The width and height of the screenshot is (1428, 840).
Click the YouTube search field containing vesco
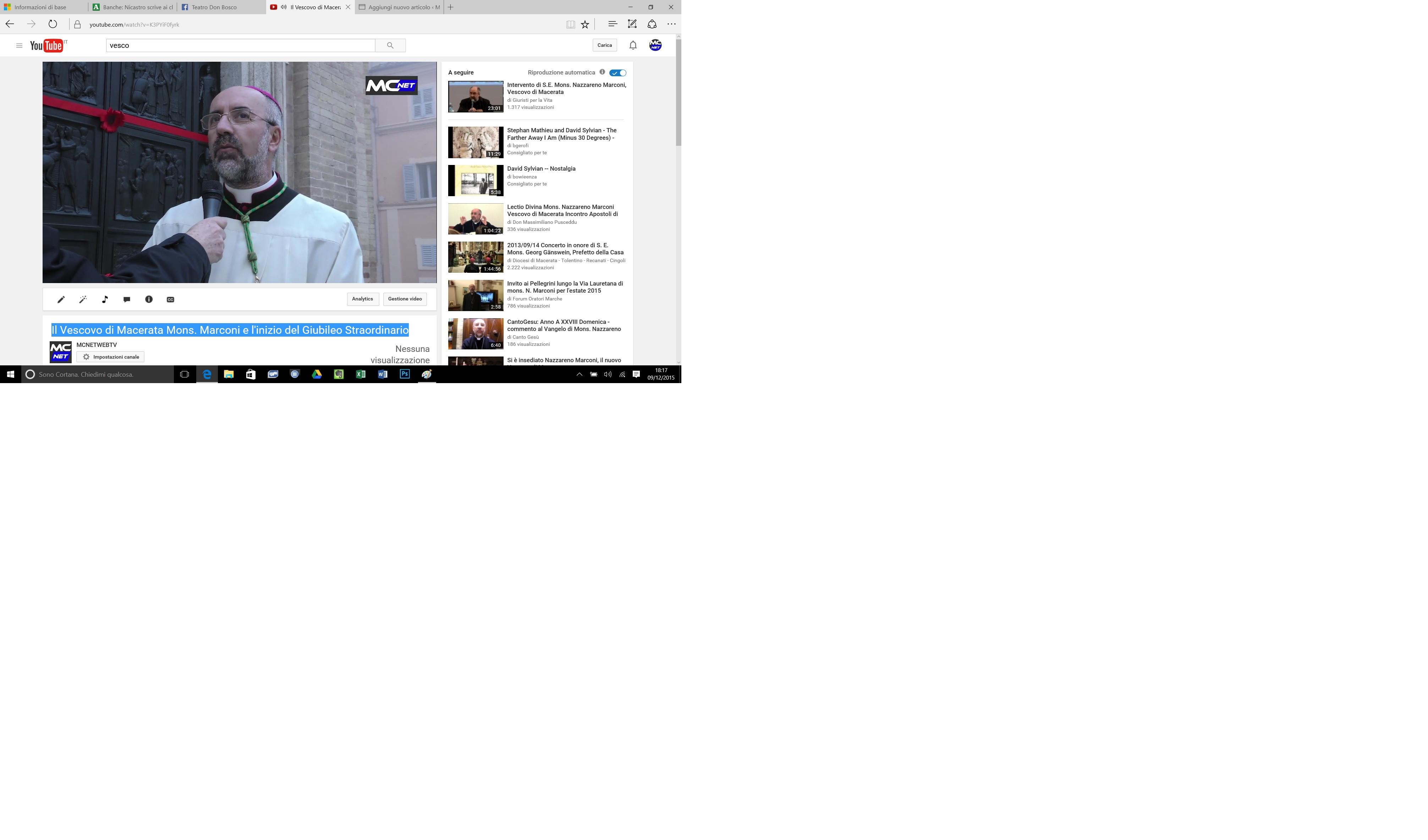click(x=241, y=45)
